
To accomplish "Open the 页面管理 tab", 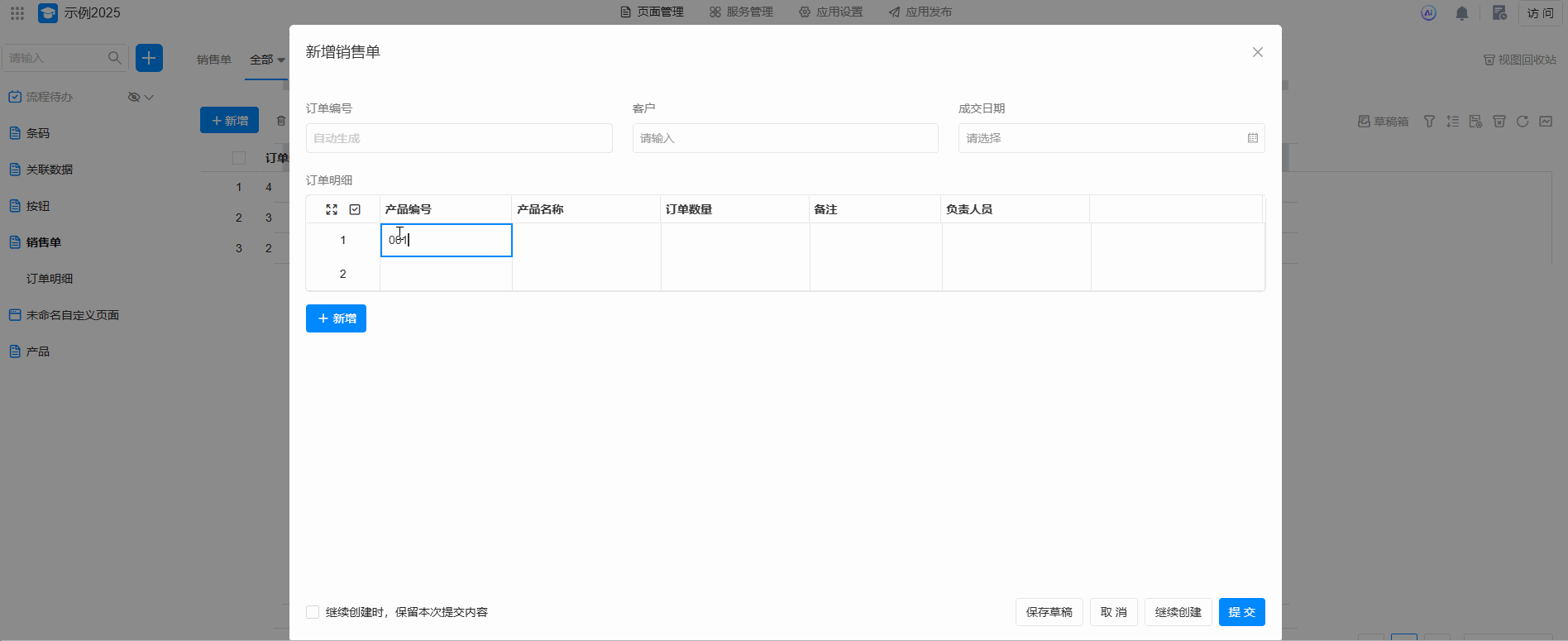I will (652, 12).
